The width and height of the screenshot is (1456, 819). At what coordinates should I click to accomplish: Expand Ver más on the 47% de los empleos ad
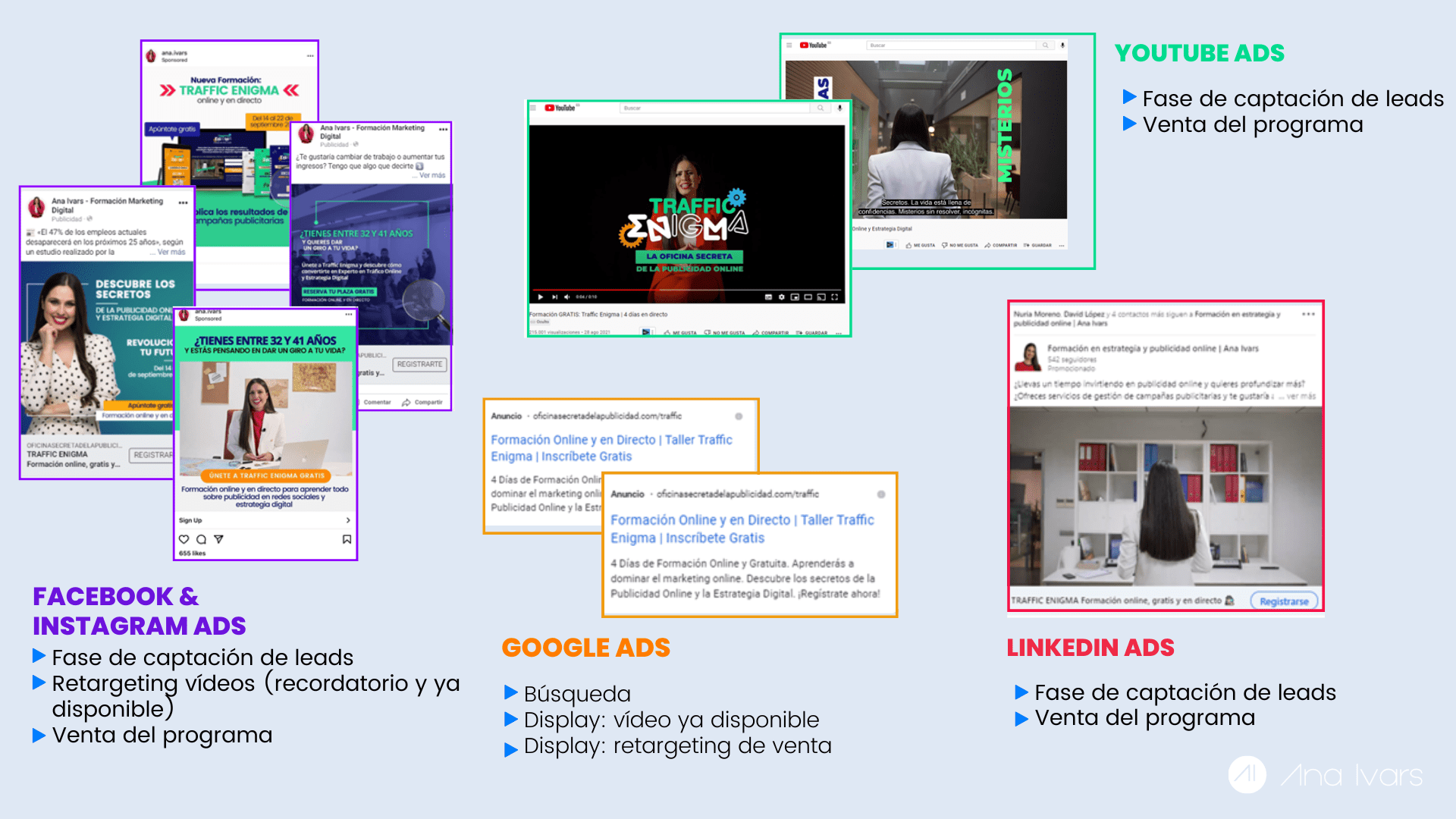(171, 252)
